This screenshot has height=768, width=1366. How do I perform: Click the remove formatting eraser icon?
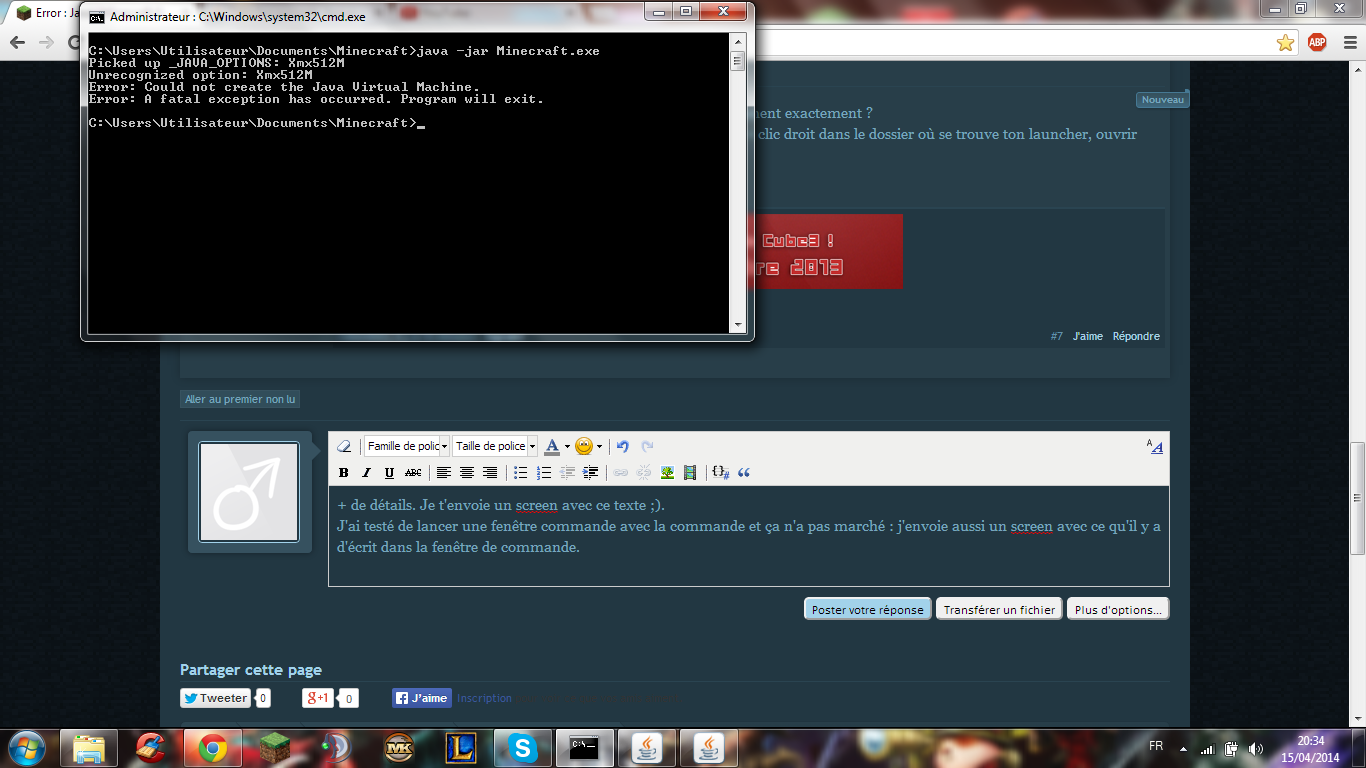pyautogui.click(x=344, y=447)
